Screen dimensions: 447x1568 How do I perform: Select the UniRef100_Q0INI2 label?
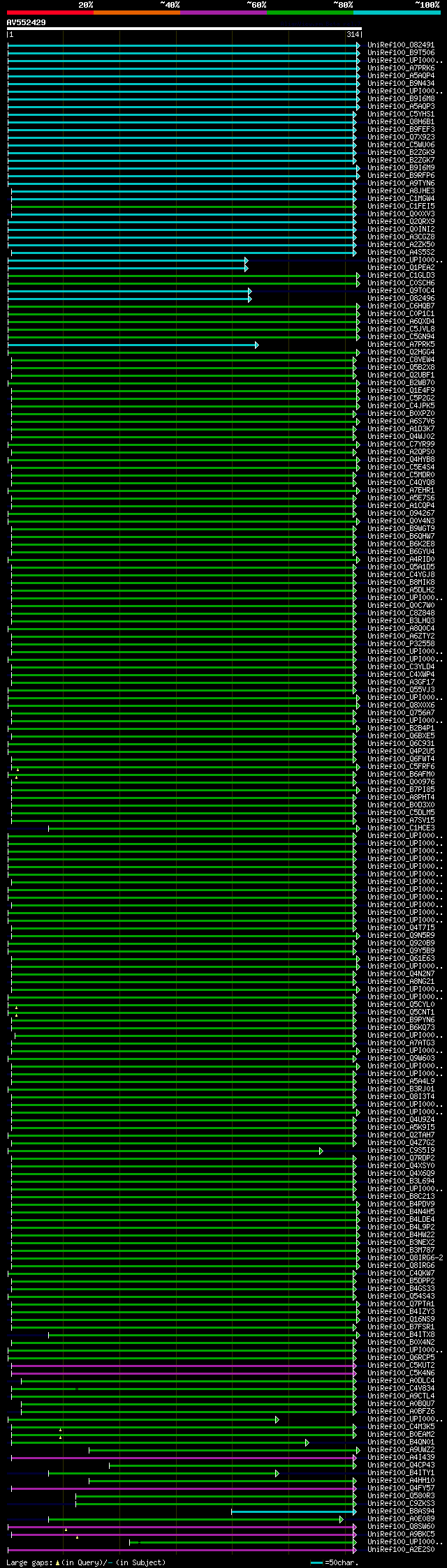pos(401,230)
